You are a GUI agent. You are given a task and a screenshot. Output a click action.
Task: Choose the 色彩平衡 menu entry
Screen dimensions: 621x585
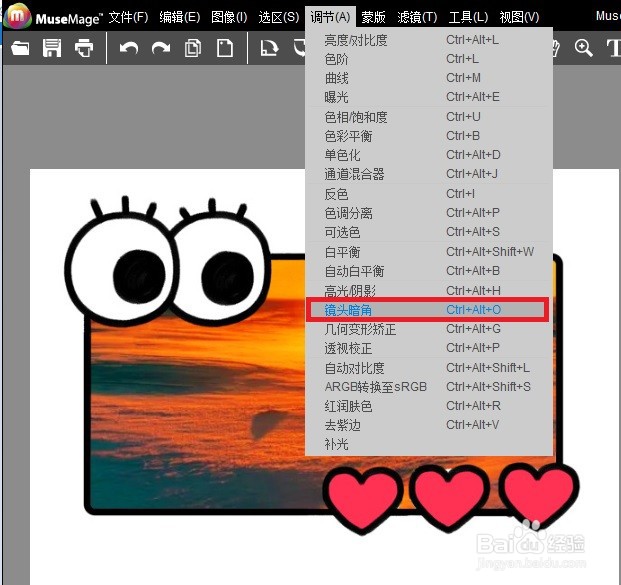[429, 136]
